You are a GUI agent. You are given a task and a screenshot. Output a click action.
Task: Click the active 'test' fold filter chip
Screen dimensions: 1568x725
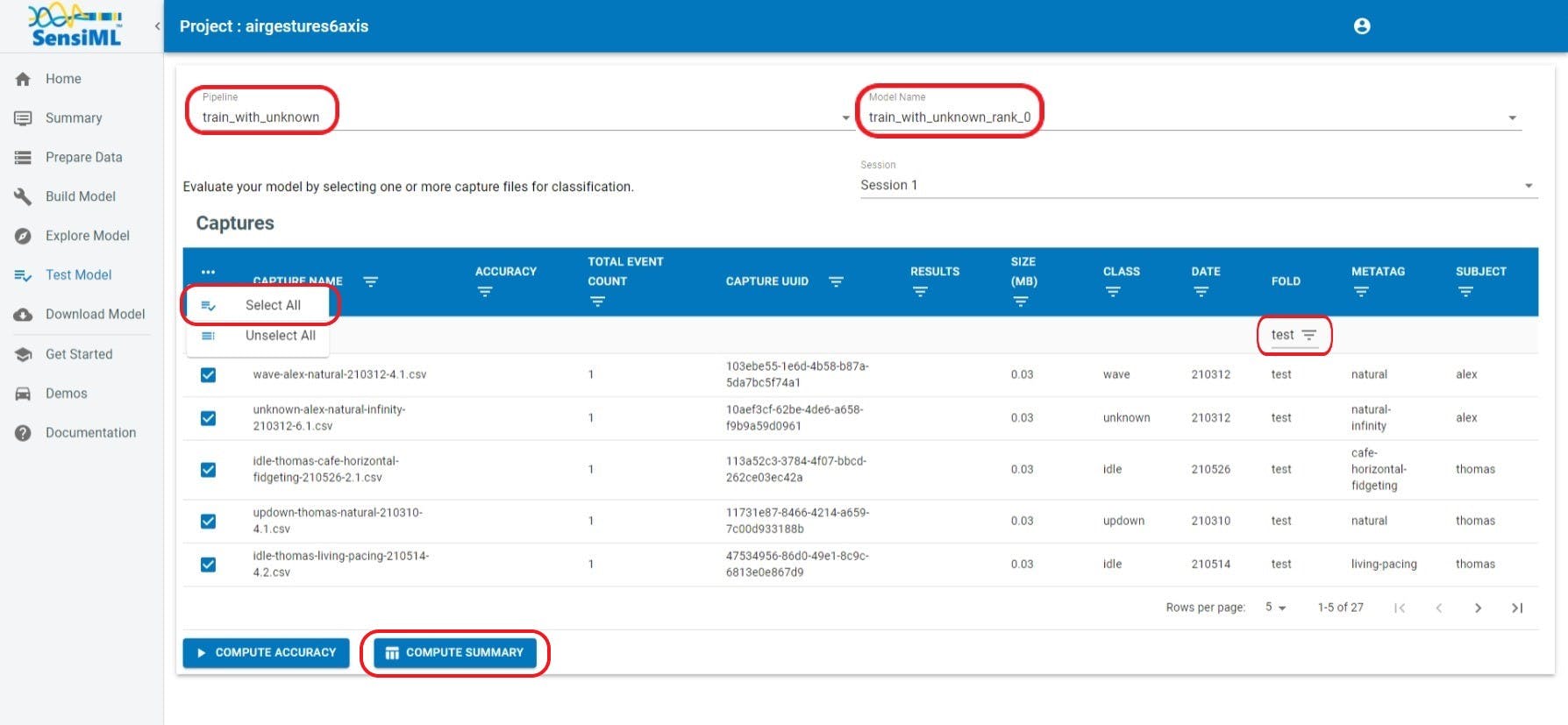click(x=1294, y=335)
